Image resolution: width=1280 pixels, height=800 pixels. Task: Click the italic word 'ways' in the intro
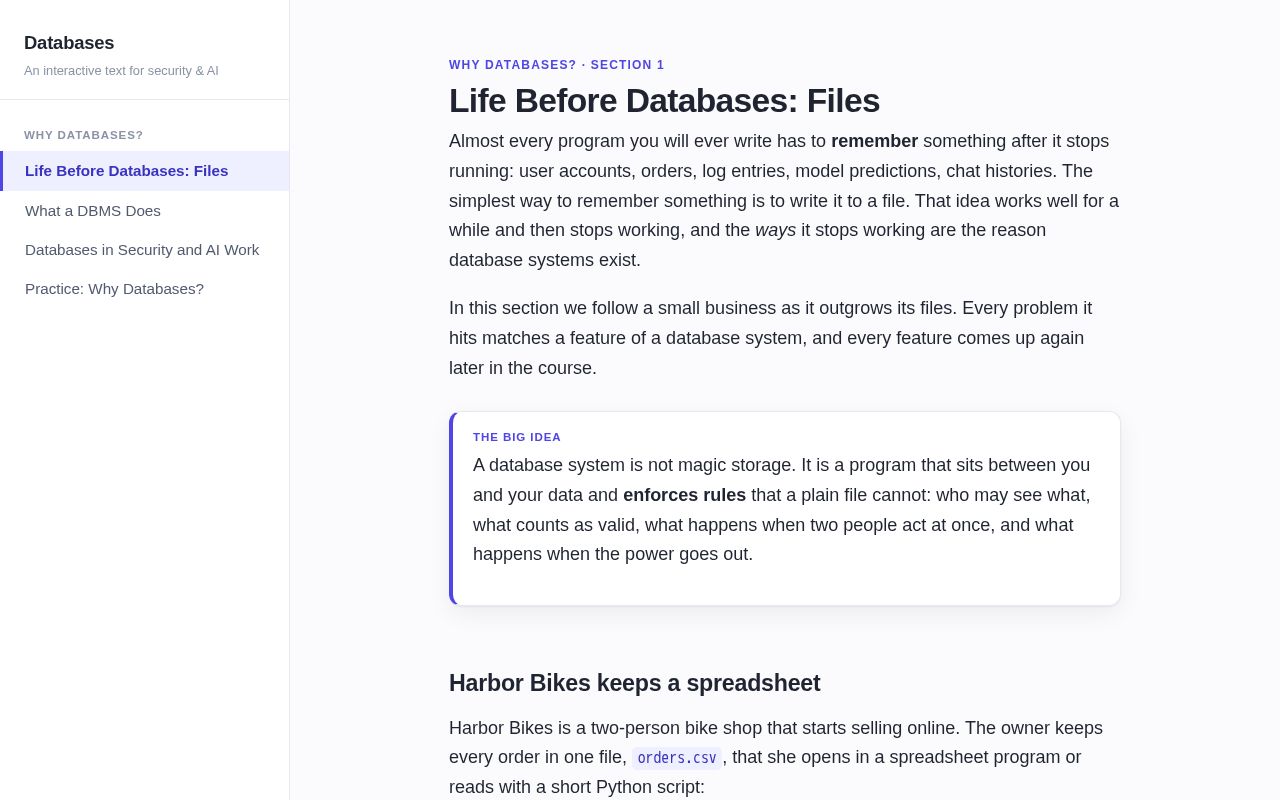tap(775, 230)
